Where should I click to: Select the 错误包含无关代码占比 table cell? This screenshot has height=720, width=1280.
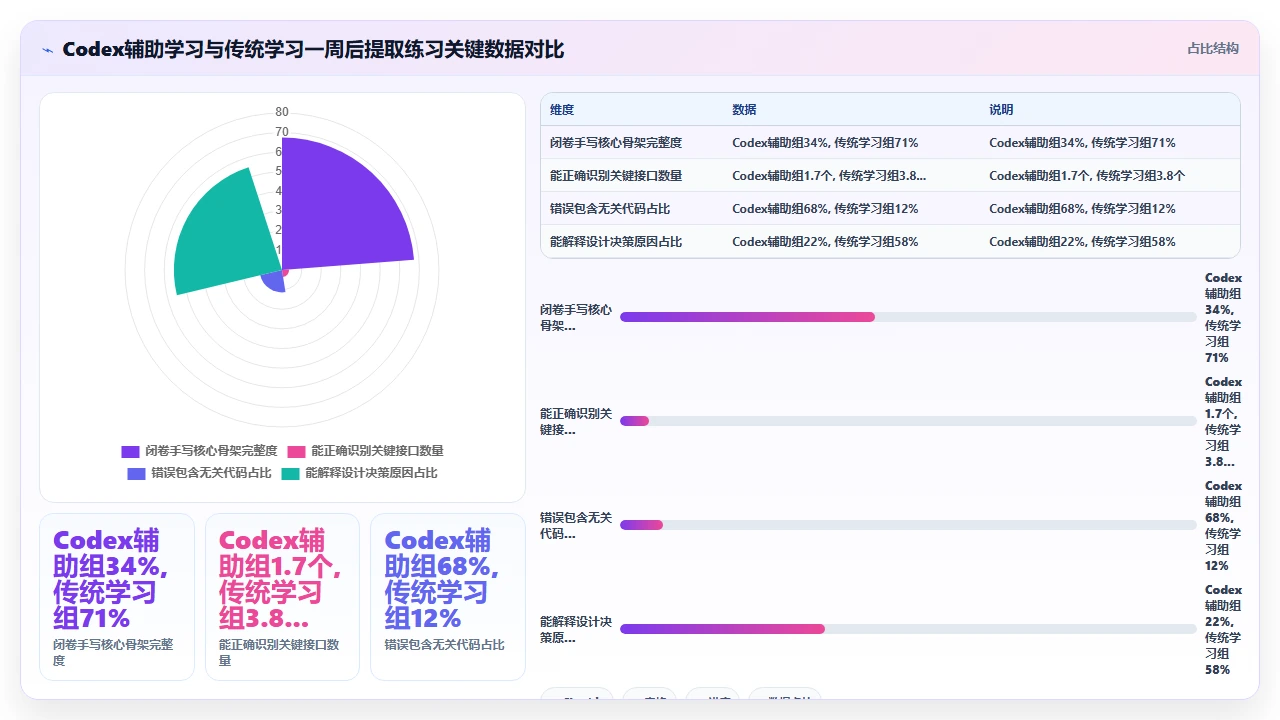(x=610, y=209)
